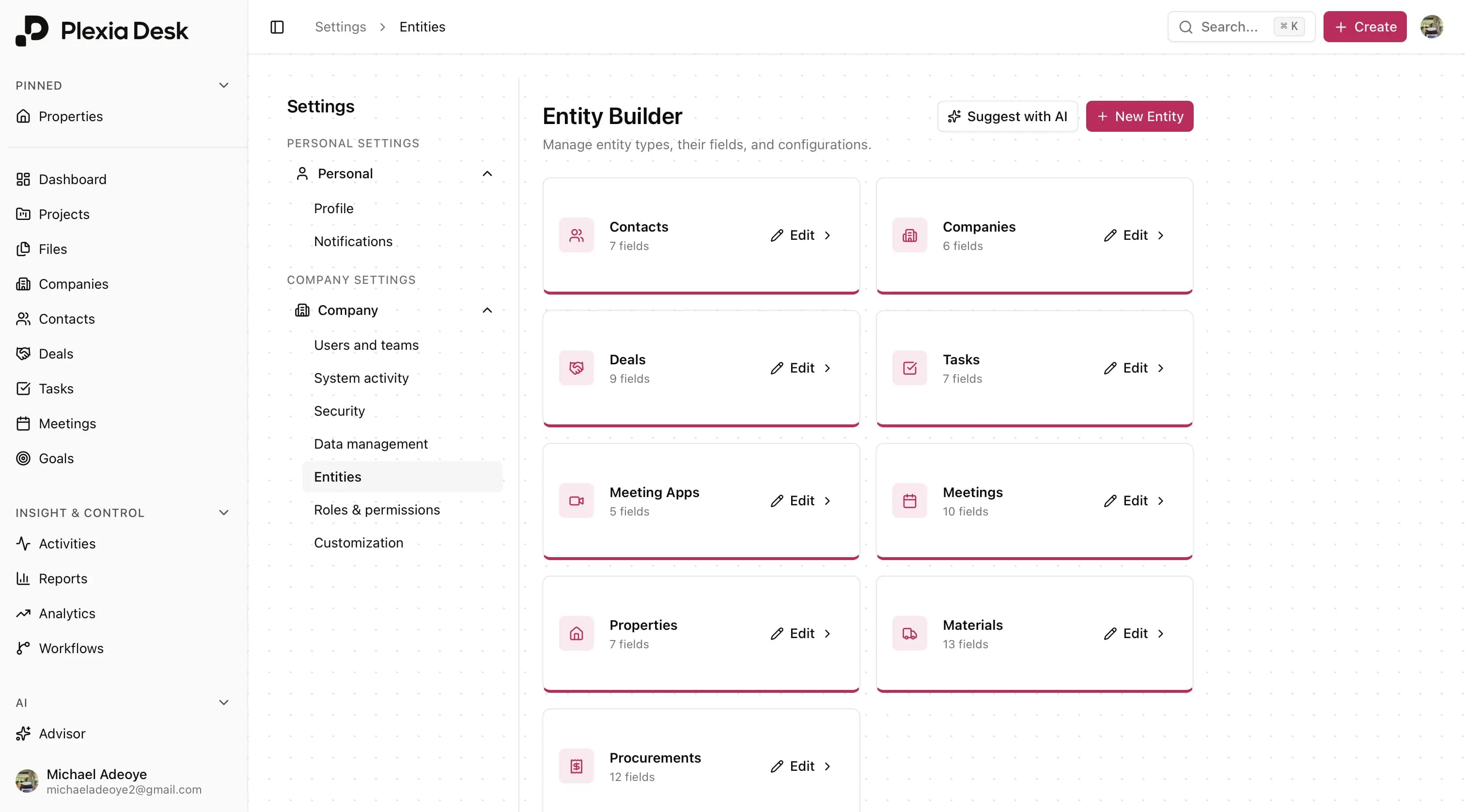Collapse the Personal settings group
Image resolution: width=1465 pixels, height=812 pixels.
pos(487,173)
